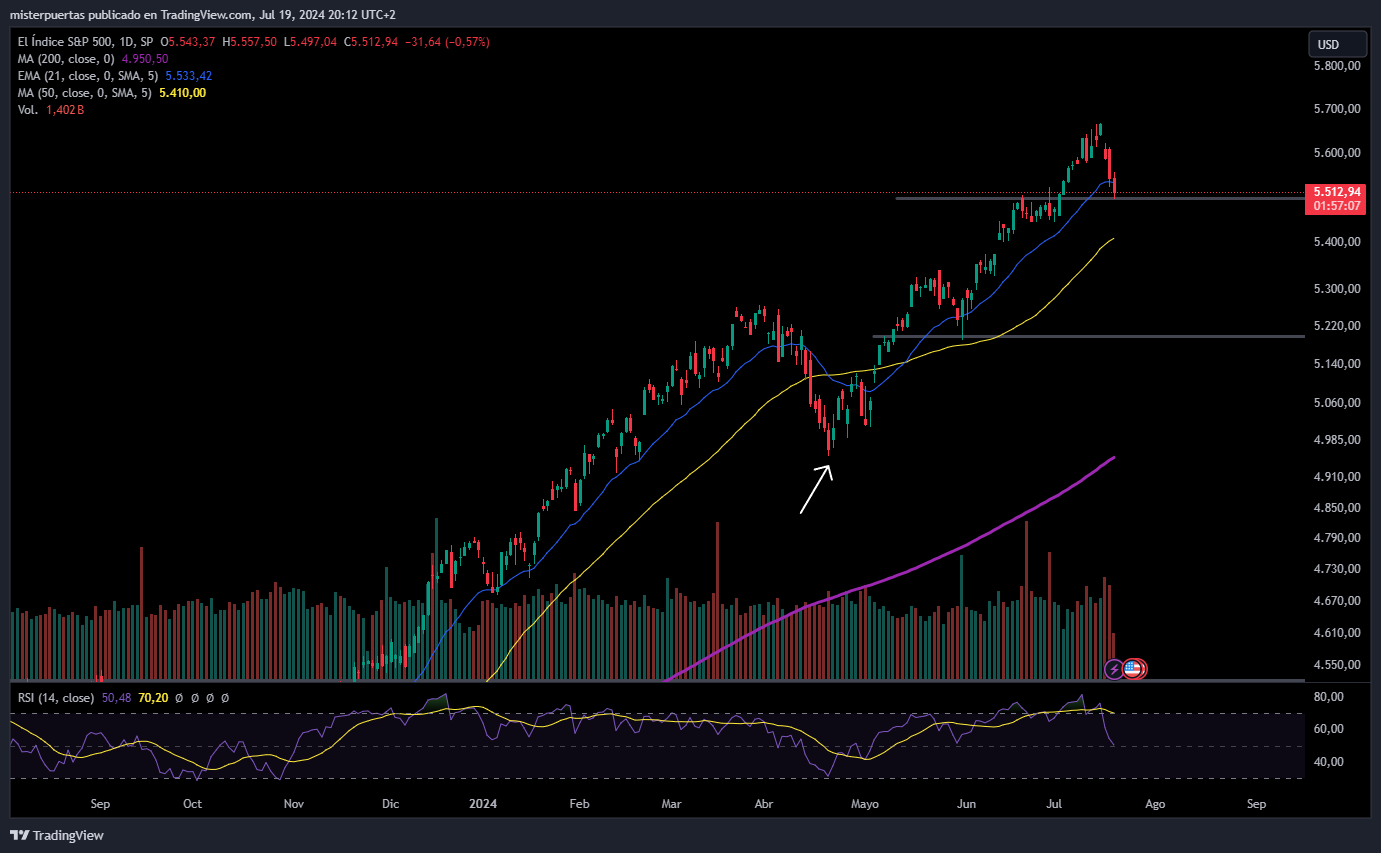Click the 5.300,00 price axis label
The width and height of the screenshot is (1381, 853).
1337,289
